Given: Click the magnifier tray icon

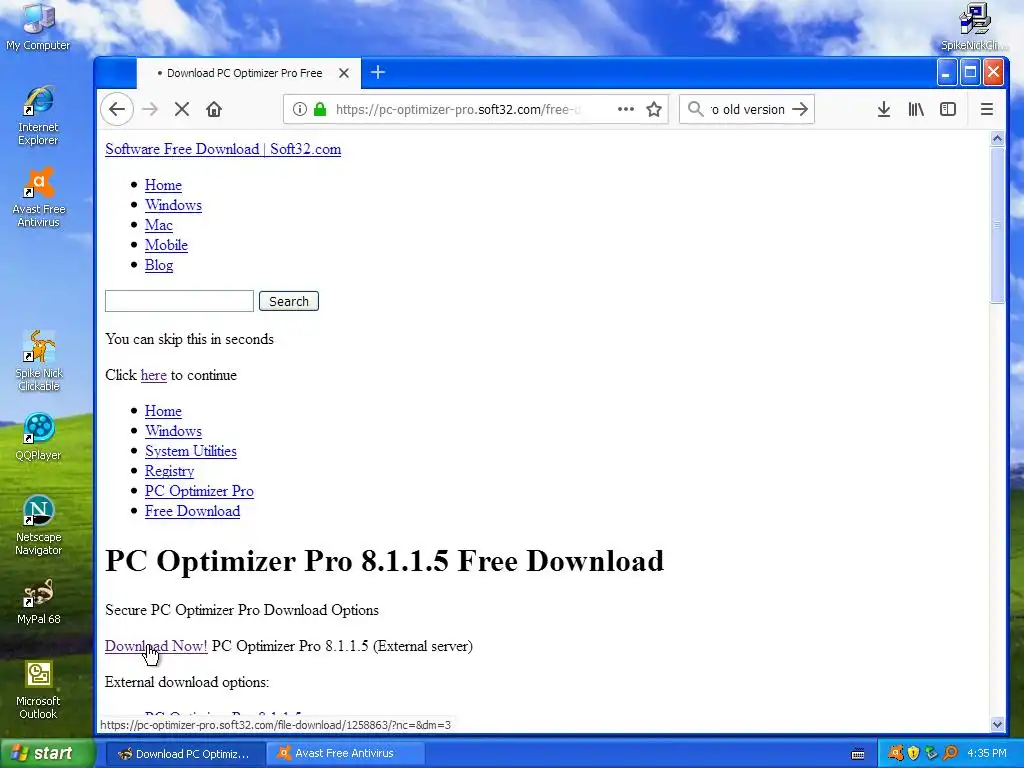Looking at the screenshot, I should pos(950,753).
